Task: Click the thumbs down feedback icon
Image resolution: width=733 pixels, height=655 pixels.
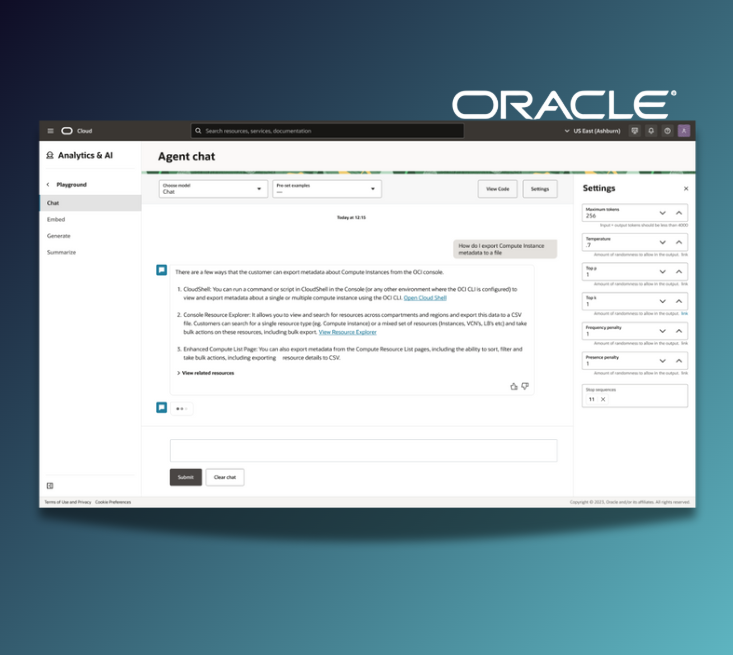Action: pos(525,386)
